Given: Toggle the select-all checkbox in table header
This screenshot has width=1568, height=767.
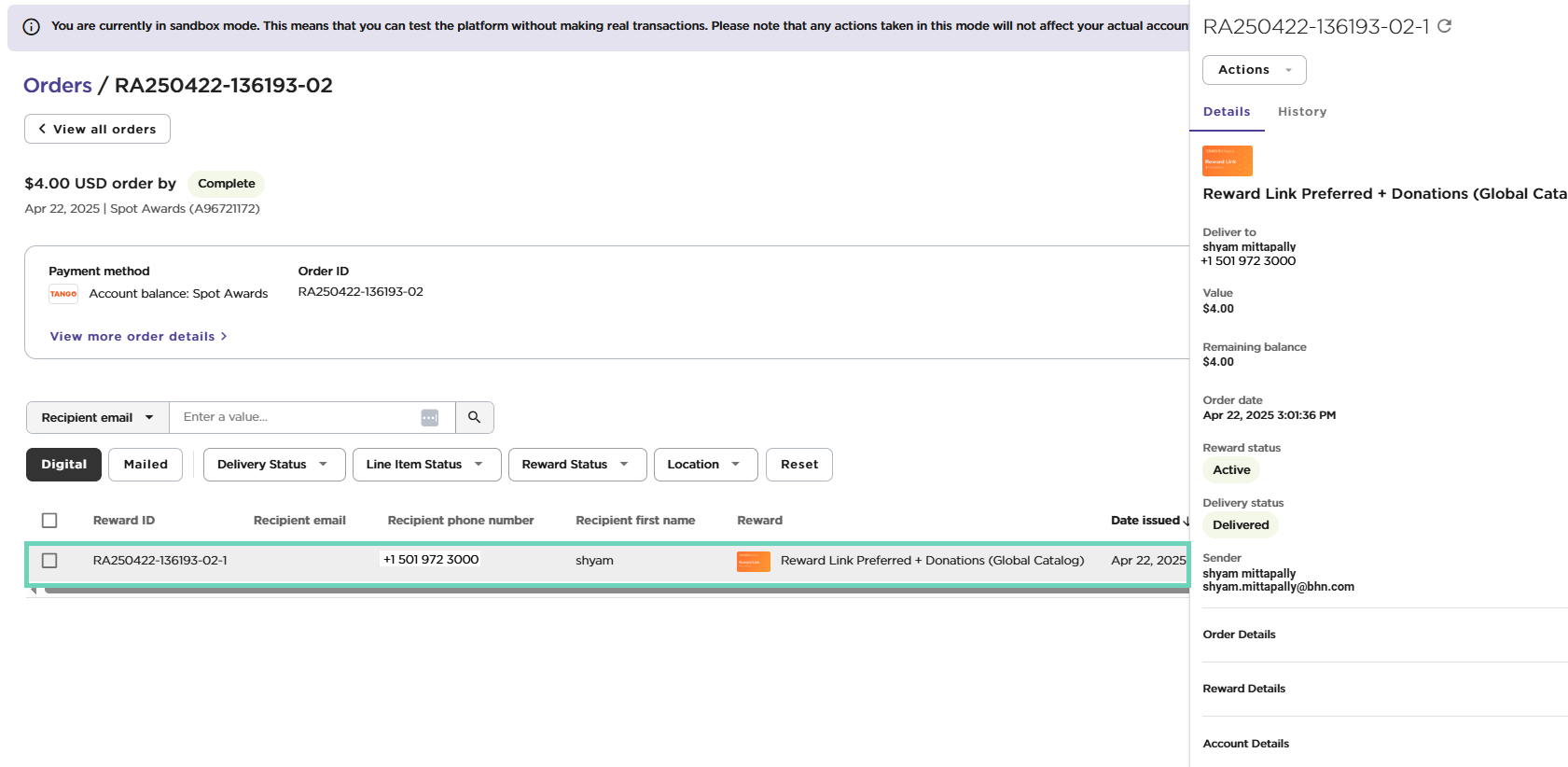Looking at the screenshot, I should 49,521.
